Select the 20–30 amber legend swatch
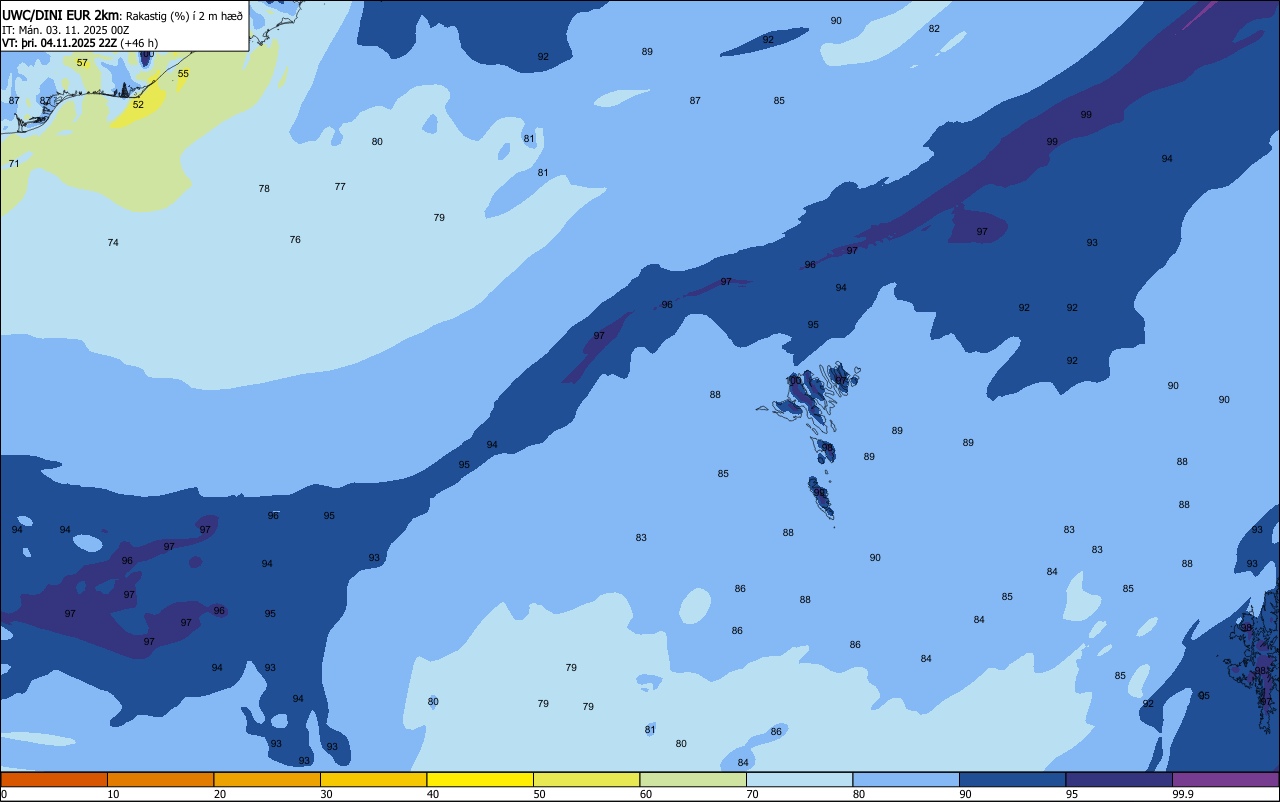Viewport: 1280px width, 802px height. 267,779
